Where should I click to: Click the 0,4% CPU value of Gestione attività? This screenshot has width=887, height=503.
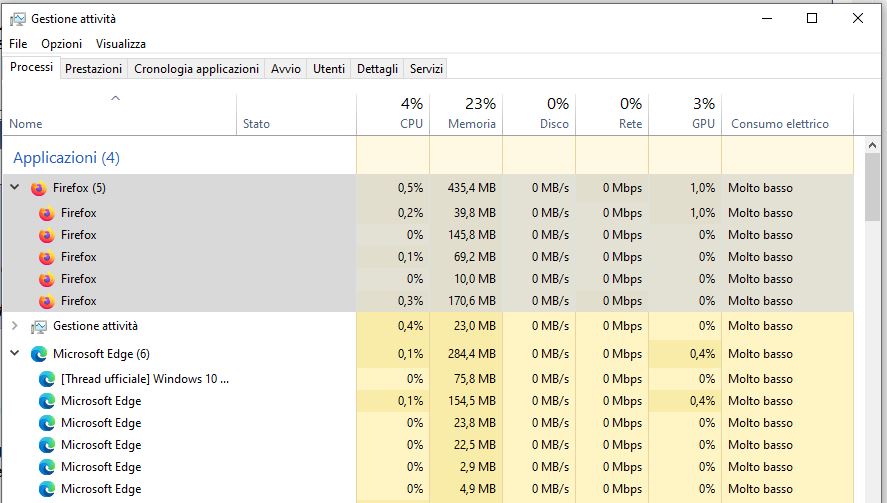click(410, 326)
